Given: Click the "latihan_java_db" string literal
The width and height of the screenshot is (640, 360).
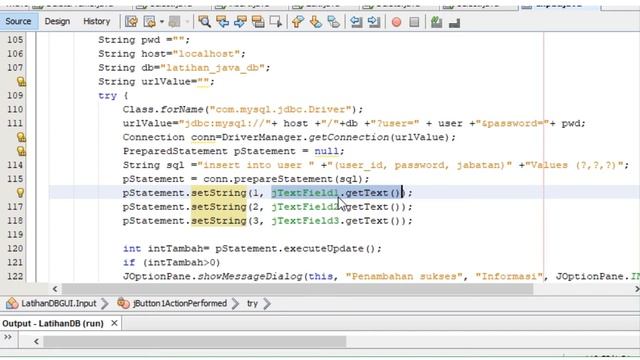Looking at the screenshot, I should (213, 68).
